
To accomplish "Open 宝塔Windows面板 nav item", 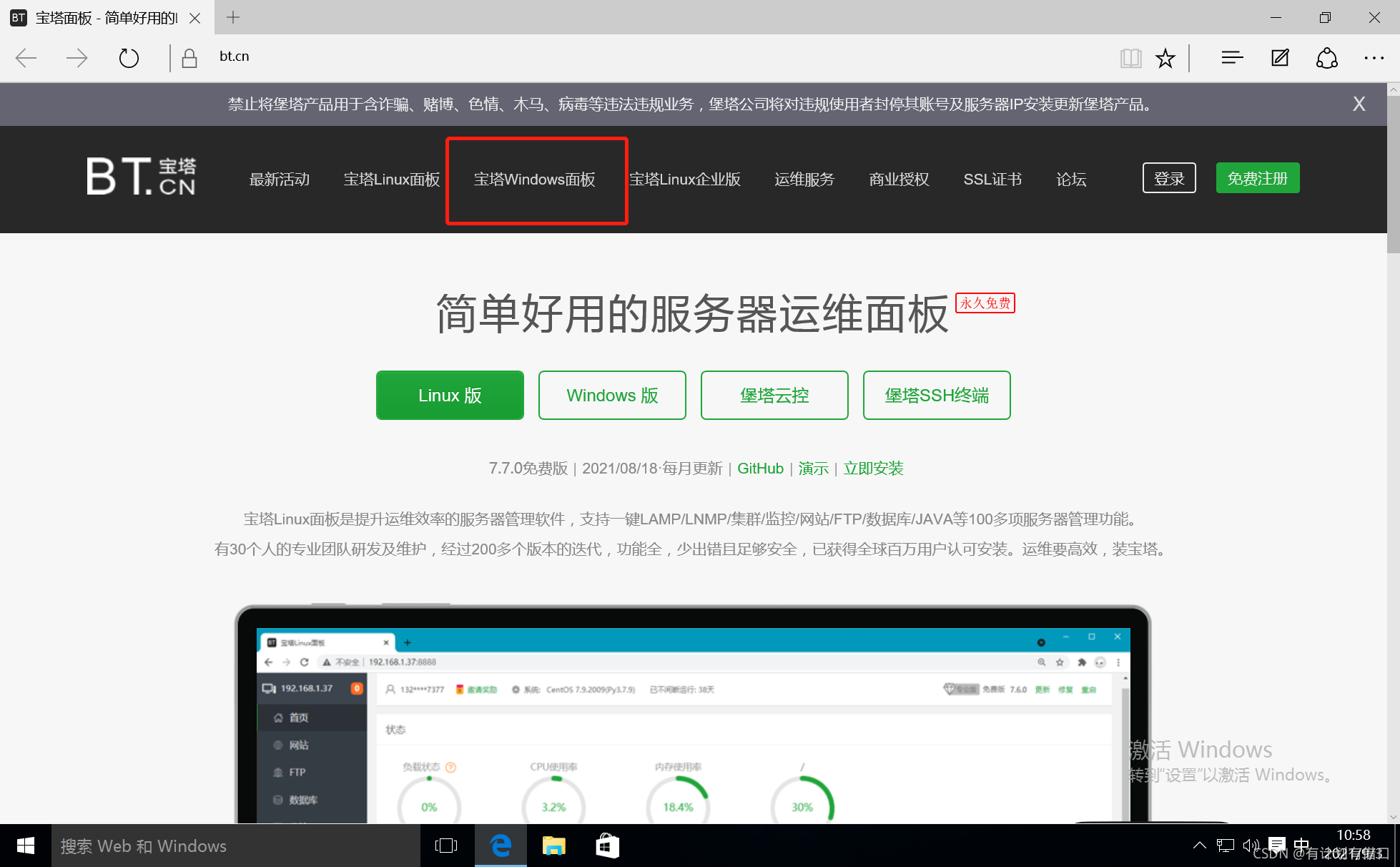I will 535,180.
